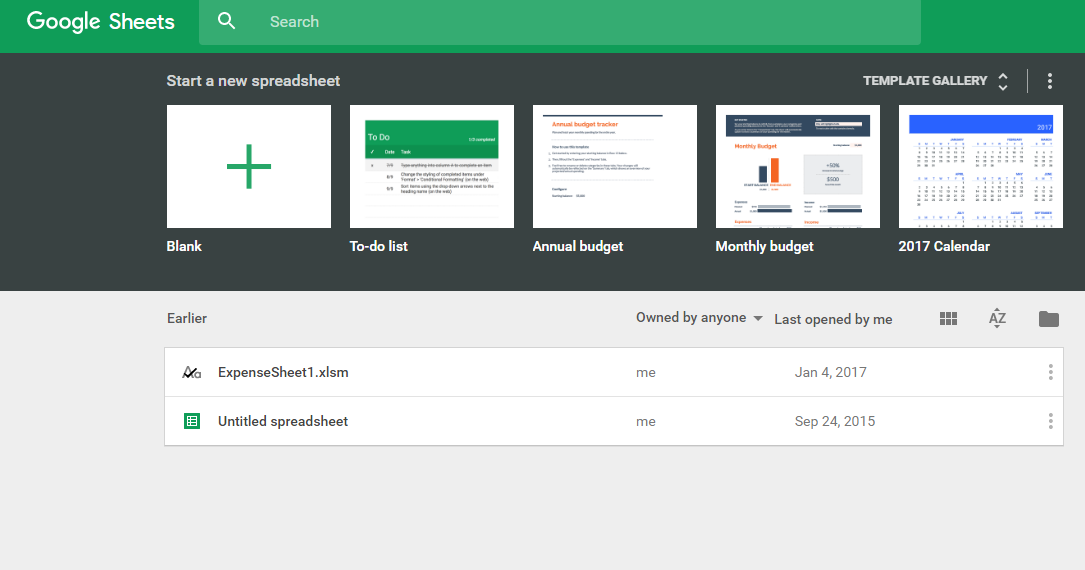Click the Earlier section heading
The width and height of the screenshot is (1085, 570).
coord(187,318)
